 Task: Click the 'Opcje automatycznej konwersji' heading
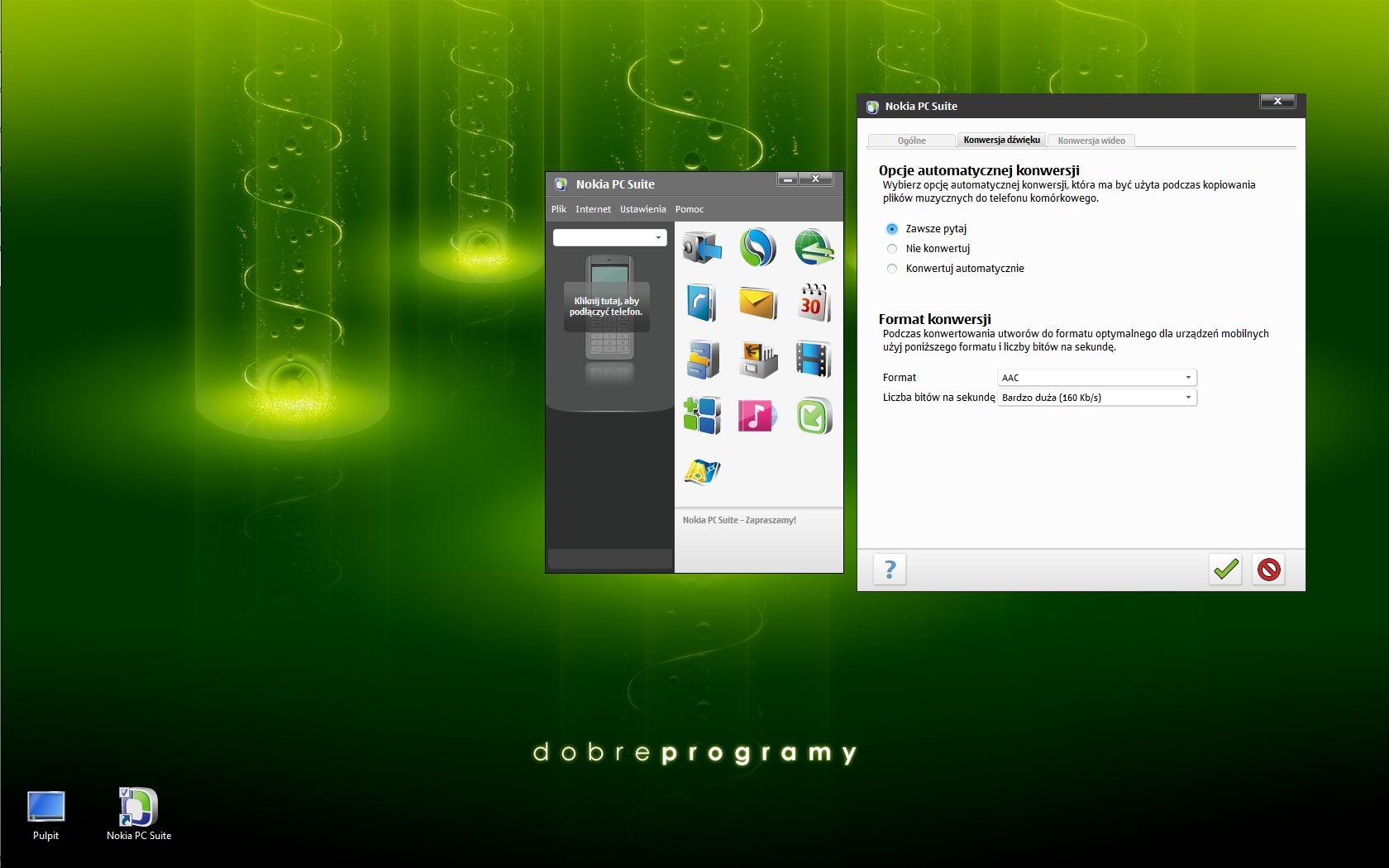coord(979,170)
